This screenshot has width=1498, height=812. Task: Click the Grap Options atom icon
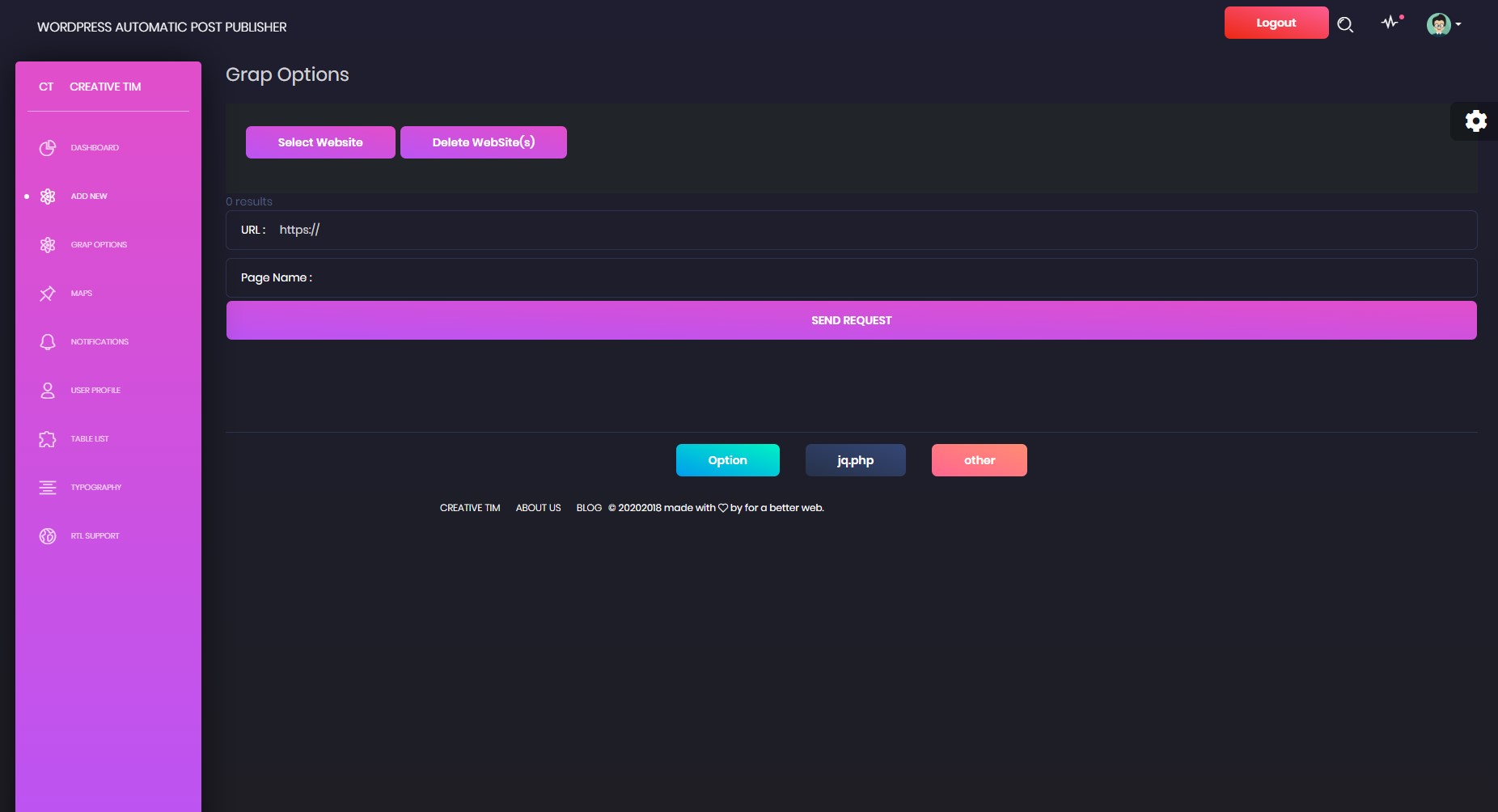(48, 245)
